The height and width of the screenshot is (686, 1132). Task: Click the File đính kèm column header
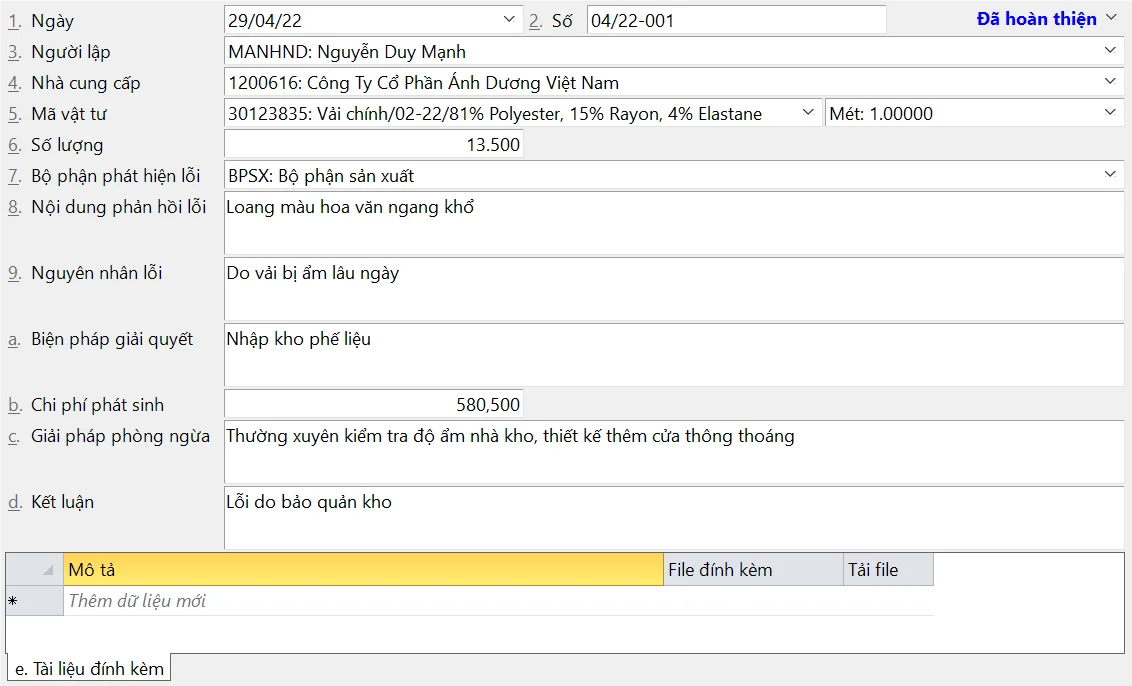coord(753,570)
